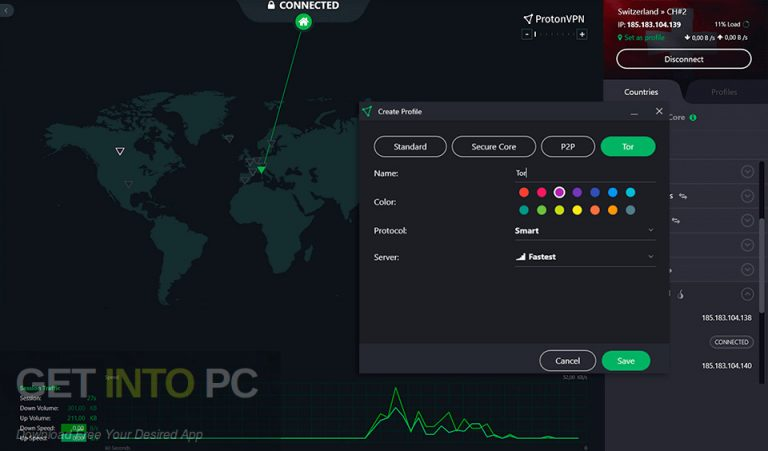The height and width of the screenshot is (451, 768).
Task: Choose the Standard profile type
Action: pos(410,146)
